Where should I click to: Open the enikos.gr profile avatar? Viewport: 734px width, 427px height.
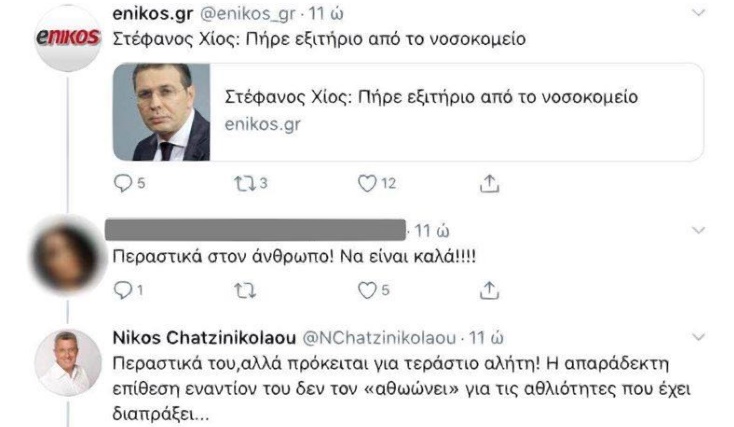68,36
